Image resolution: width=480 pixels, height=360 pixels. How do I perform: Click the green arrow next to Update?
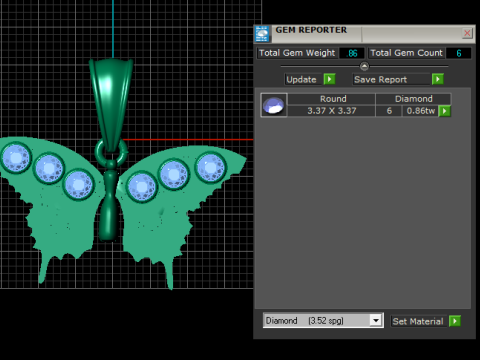[329, 79]
